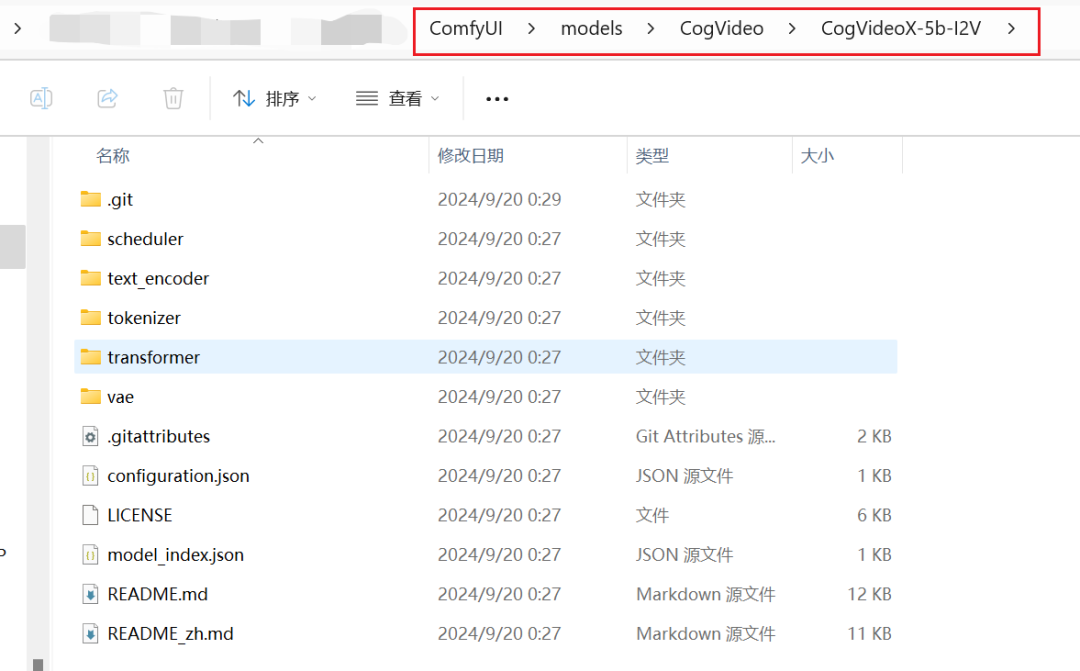The height and width of the screenshot is (671, 1080).
Task: Click the Share toolbar icon
Action: pyautogui.click(x=107, y=99)
